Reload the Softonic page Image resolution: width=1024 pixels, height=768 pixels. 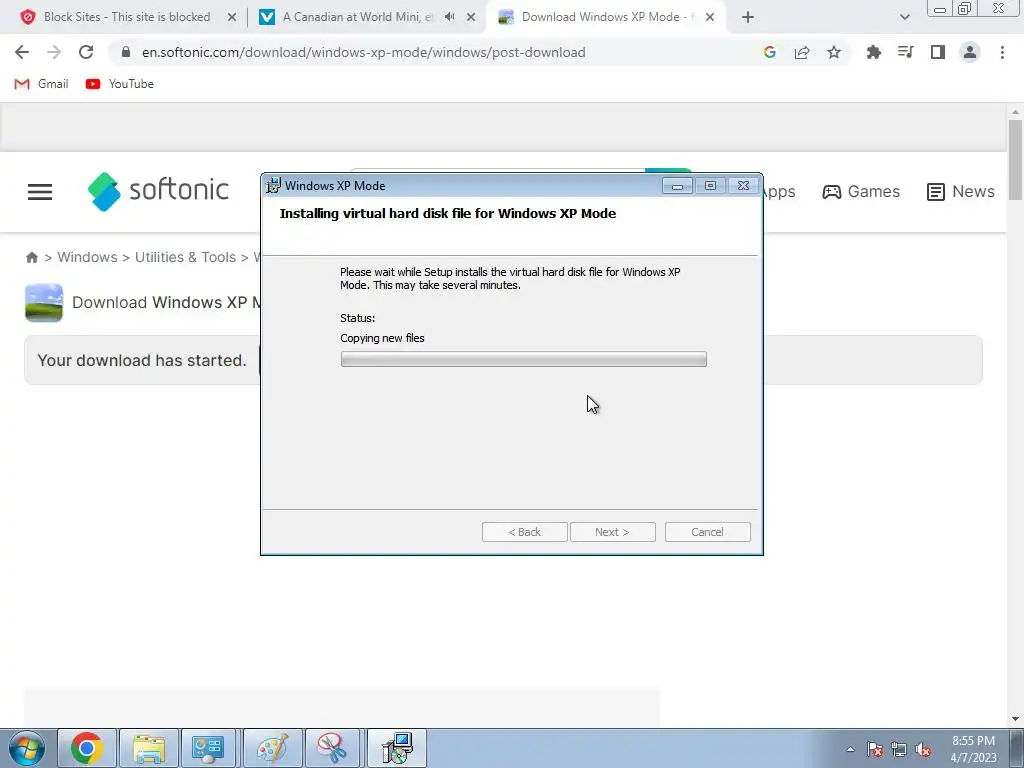click(86, 52)
